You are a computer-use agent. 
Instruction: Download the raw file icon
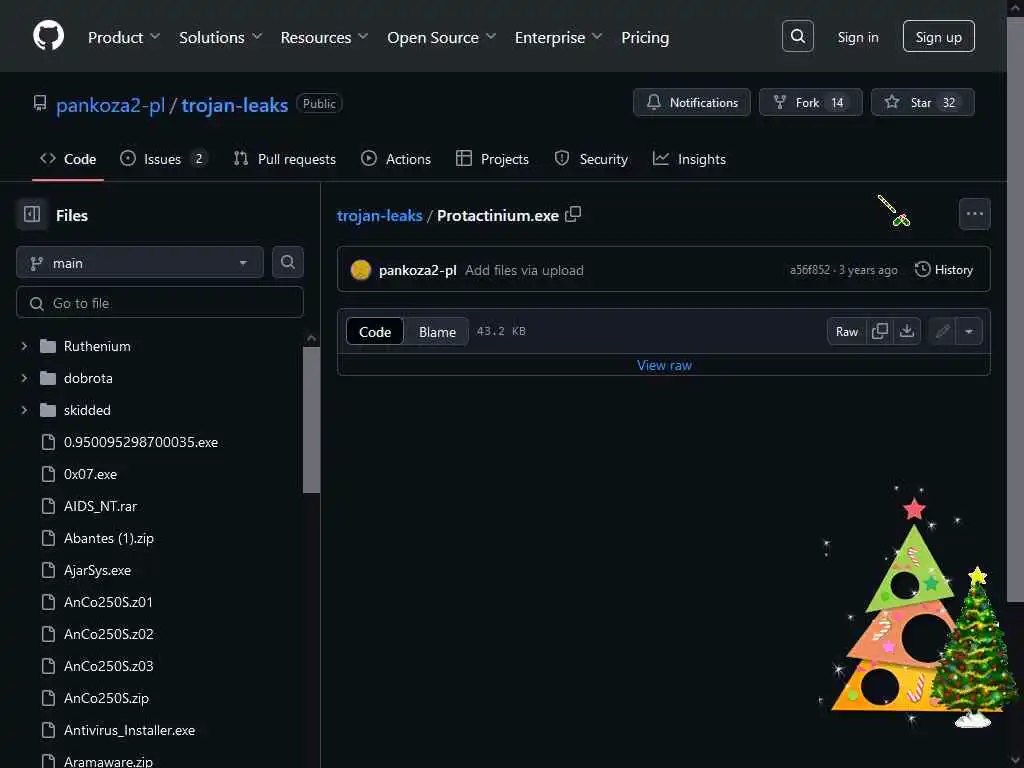(x=906, y=331)
